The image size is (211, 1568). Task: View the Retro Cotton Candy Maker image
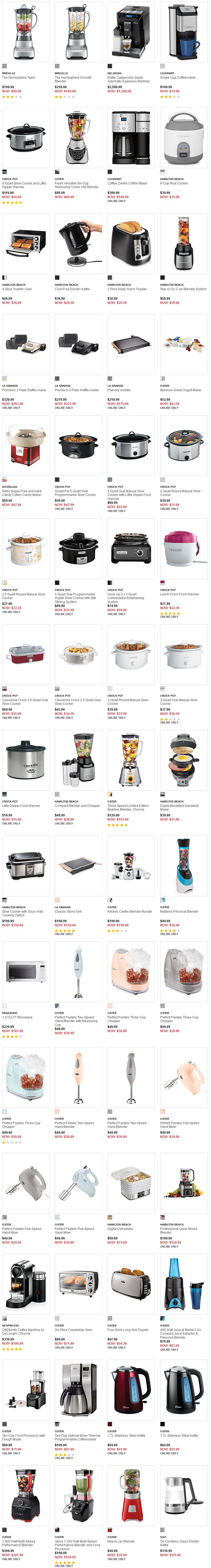coord(26,446)
